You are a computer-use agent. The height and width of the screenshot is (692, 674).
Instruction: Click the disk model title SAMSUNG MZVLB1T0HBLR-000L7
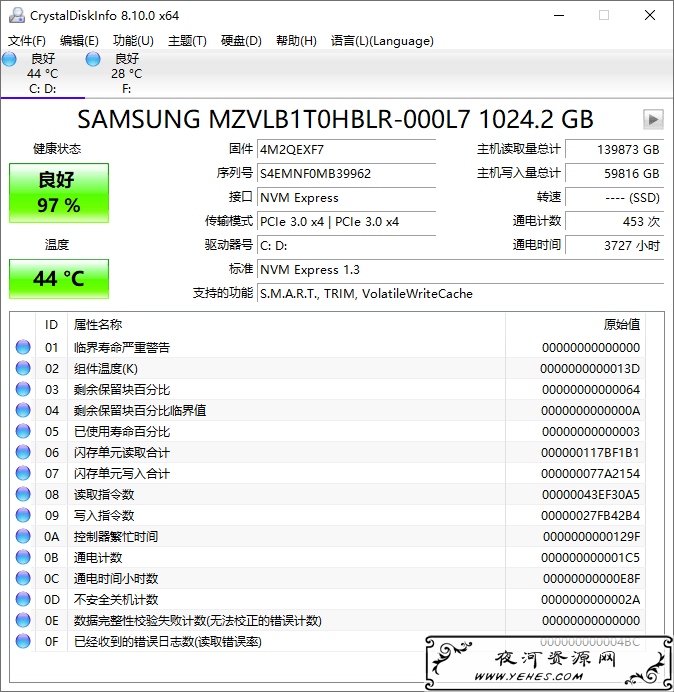point(335,119)
